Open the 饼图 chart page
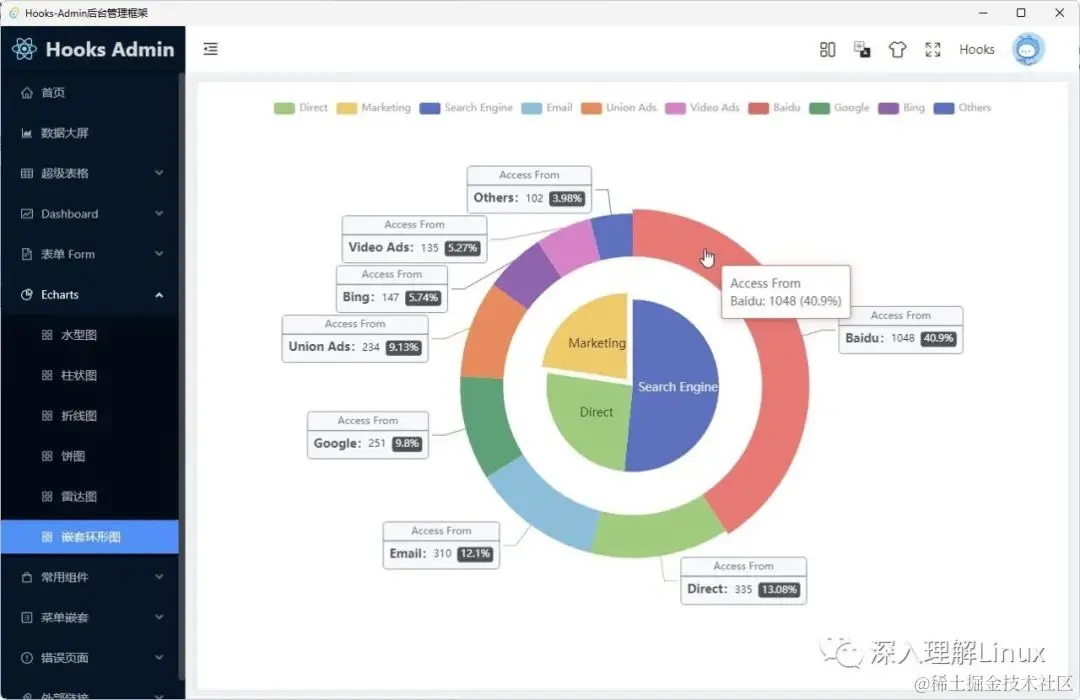The image size is (1080, 700). point(90,456)
